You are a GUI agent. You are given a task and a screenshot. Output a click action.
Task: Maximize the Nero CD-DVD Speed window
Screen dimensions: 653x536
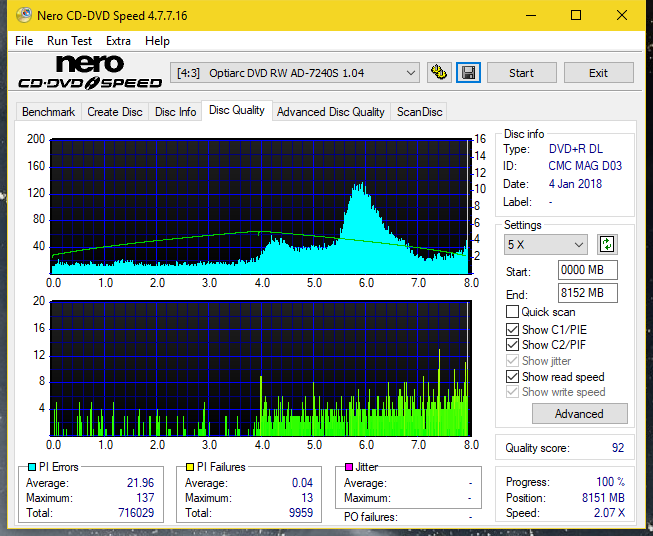tap(576, 15)
